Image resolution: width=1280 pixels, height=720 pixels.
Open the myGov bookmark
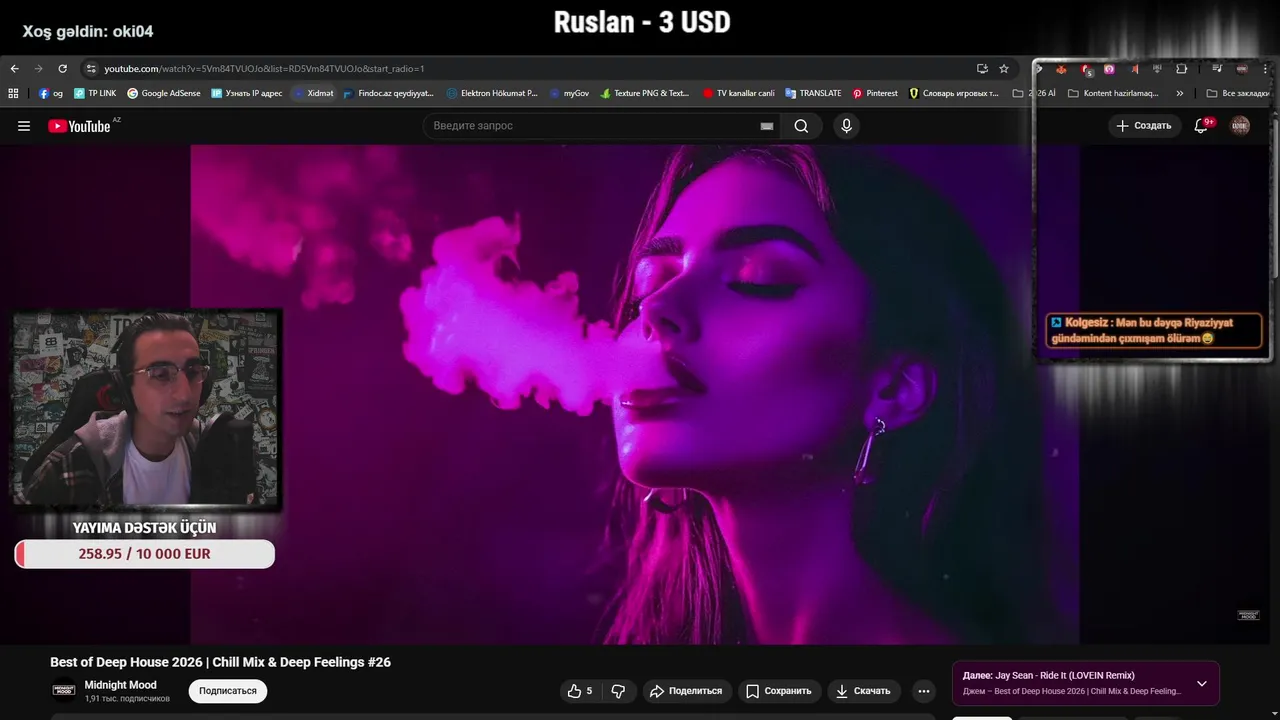[x=569, y=93]
